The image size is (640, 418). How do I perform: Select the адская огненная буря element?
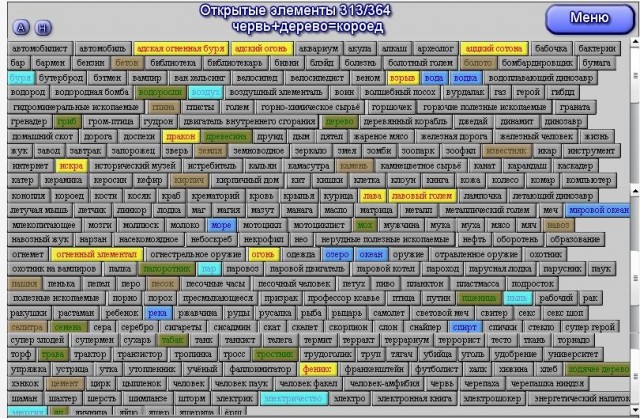180,49
